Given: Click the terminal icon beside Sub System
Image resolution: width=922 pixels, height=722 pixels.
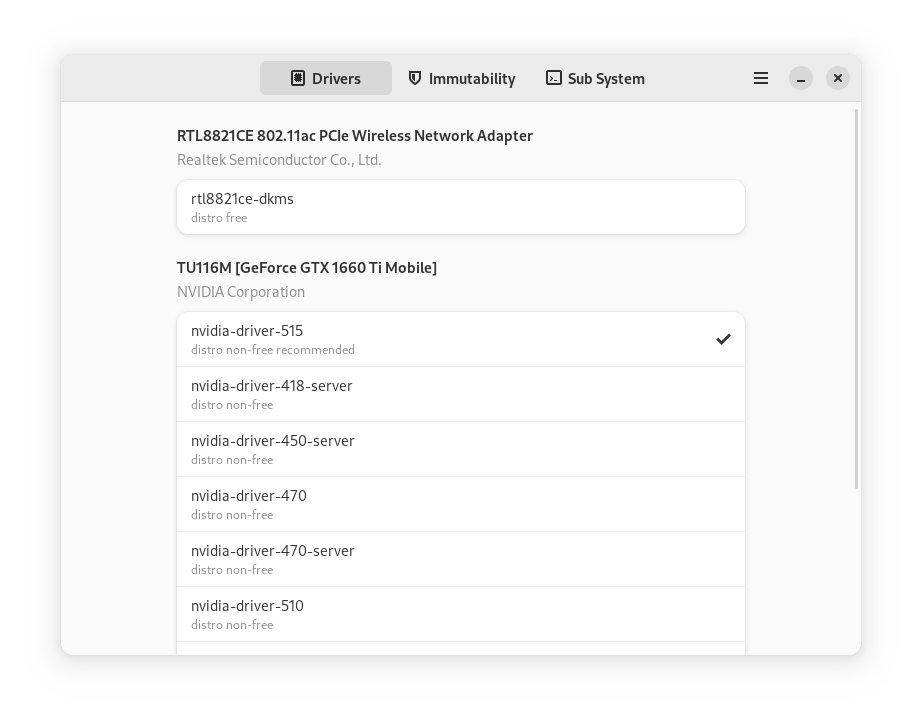Looking at the screenshot, I should click(553, 78).
